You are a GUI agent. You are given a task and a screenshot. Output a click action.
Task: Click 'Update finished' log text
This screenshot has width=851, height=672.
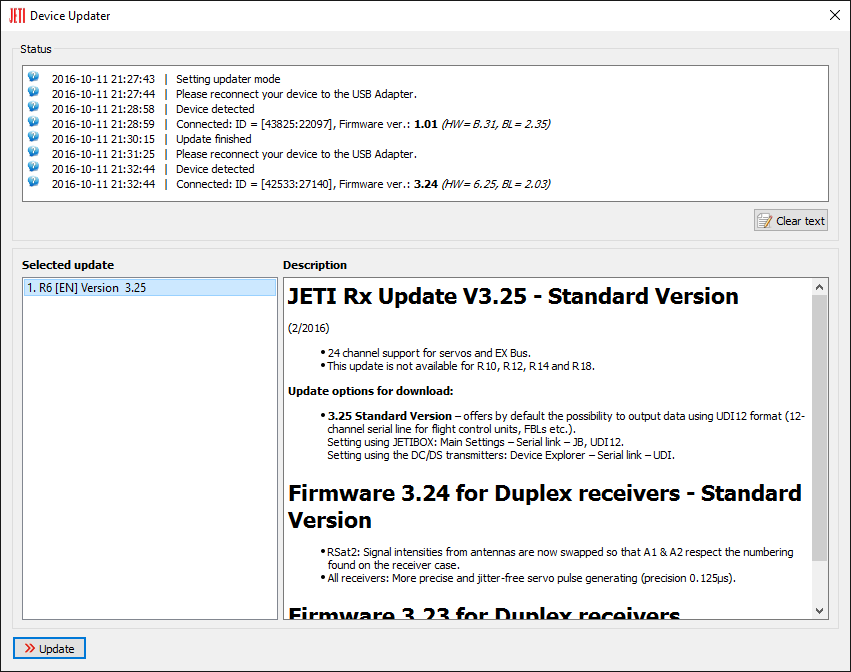click(x=213, y=139)
